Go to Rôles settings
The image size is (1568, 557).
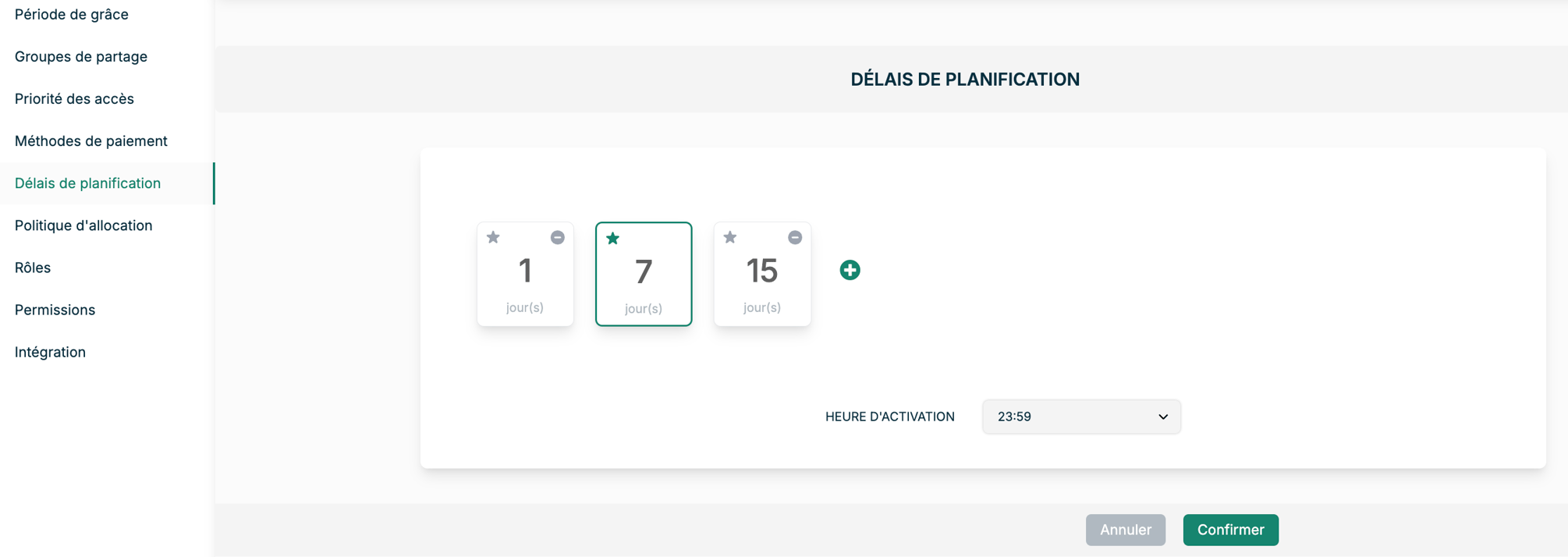coord(33,268)
